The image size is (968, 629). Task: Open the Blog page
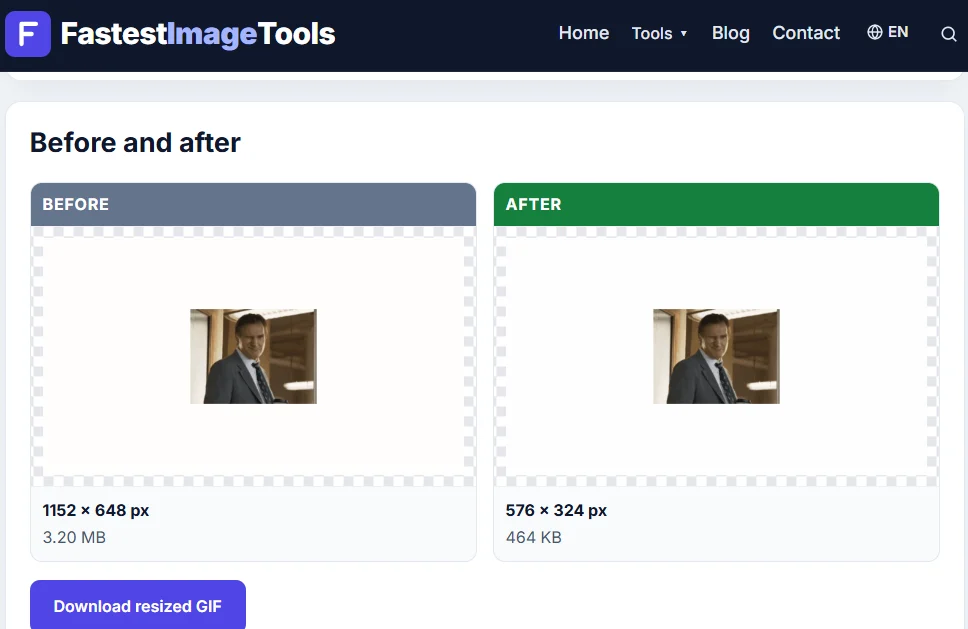[x=730, y=33]
